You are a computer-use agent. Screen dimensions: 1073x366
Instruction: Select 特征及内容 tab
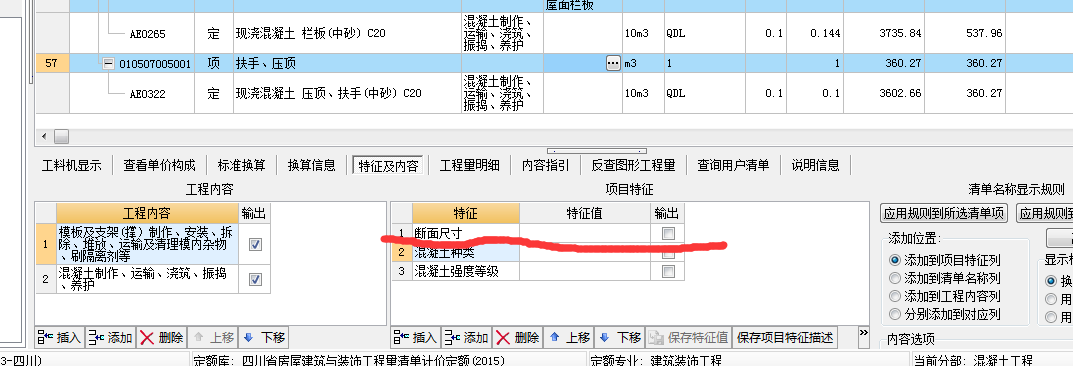388,165
